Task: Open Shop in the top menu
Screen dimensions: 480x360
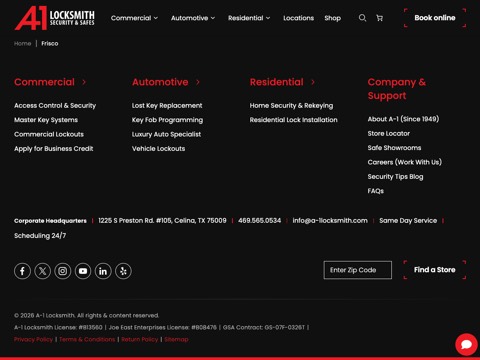Action: pos(333,18)
